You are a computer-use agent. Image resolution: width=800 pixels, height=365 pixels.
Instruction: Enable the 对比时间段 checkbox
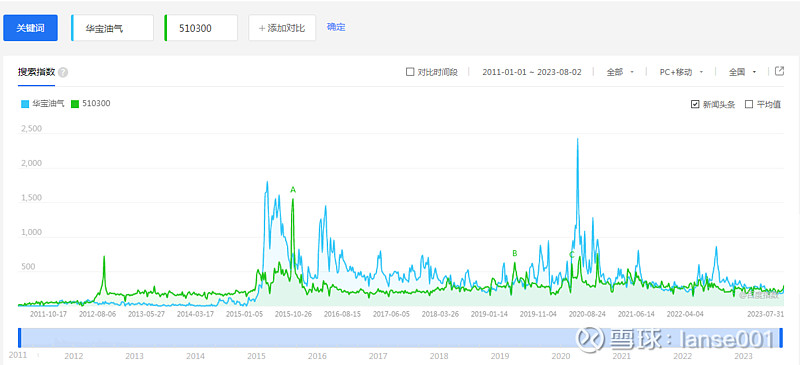click(x=410, y=72)
